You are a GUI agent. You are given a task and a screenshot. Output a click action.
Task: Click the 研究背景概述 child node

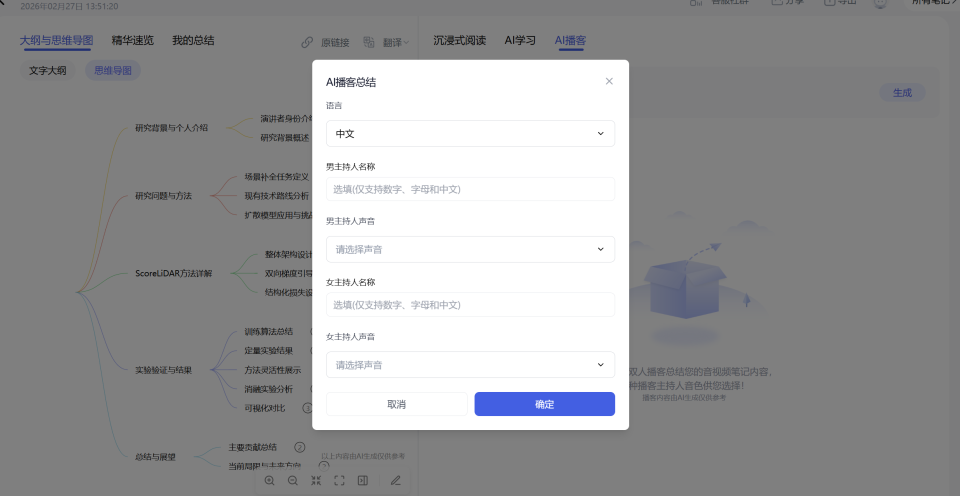(285, 138)
